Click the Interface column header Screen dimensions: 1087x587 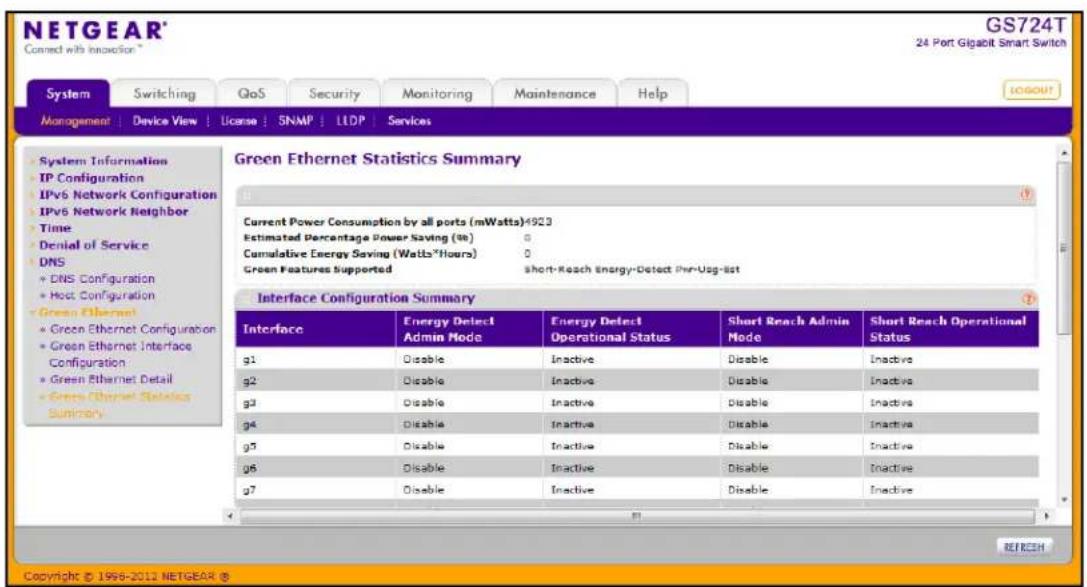[316, 329]
